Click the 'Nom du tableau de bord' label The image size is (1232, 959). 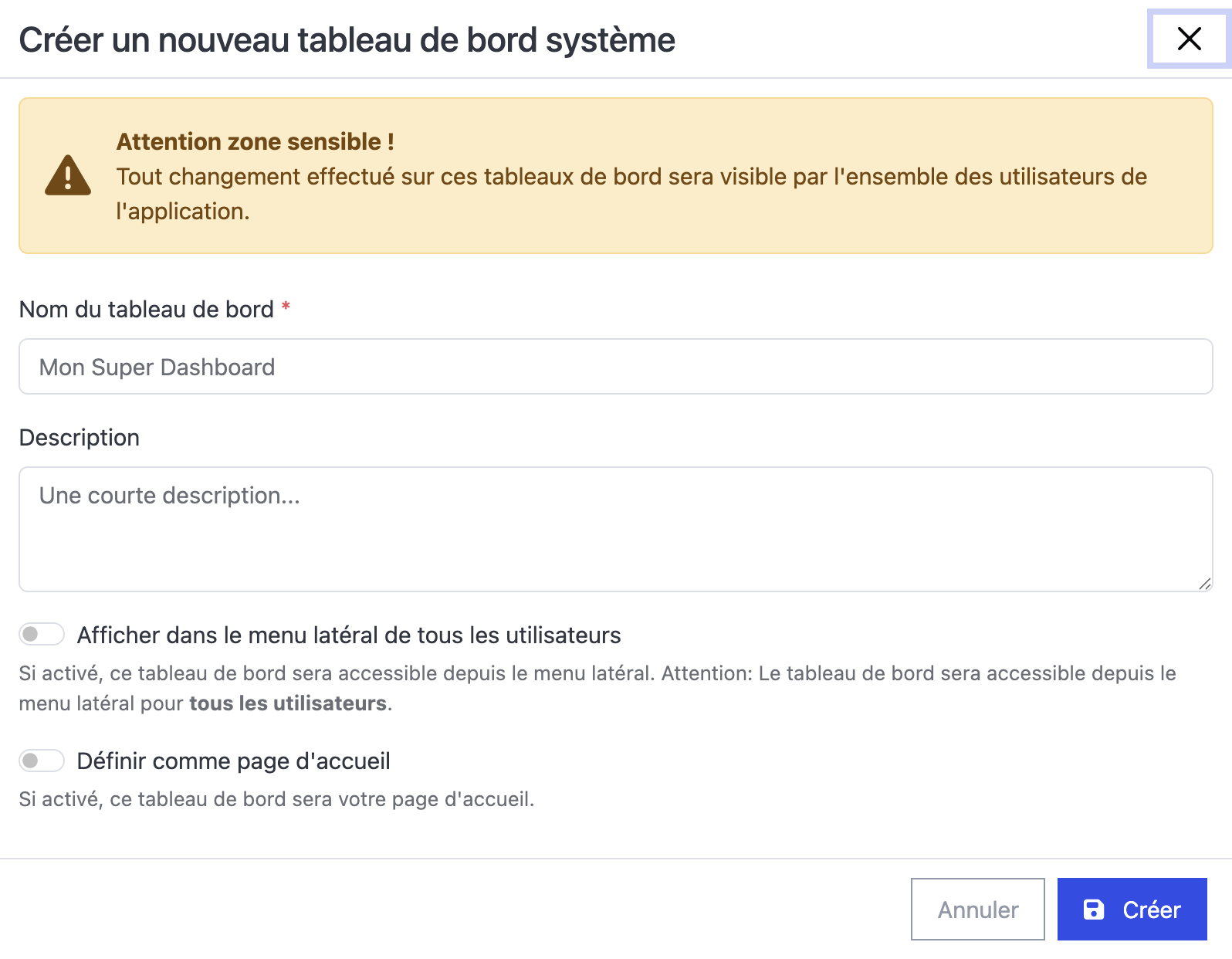(x=147, y=310)
